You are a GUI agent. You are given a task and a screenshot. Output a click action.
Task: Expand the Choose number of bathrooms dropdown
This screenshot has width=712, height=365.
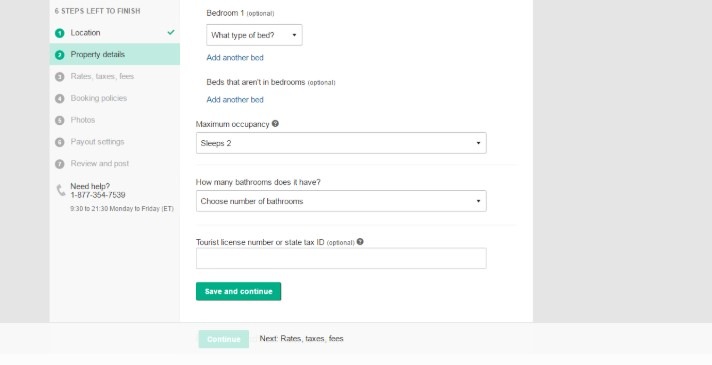(x=341, y=201)
